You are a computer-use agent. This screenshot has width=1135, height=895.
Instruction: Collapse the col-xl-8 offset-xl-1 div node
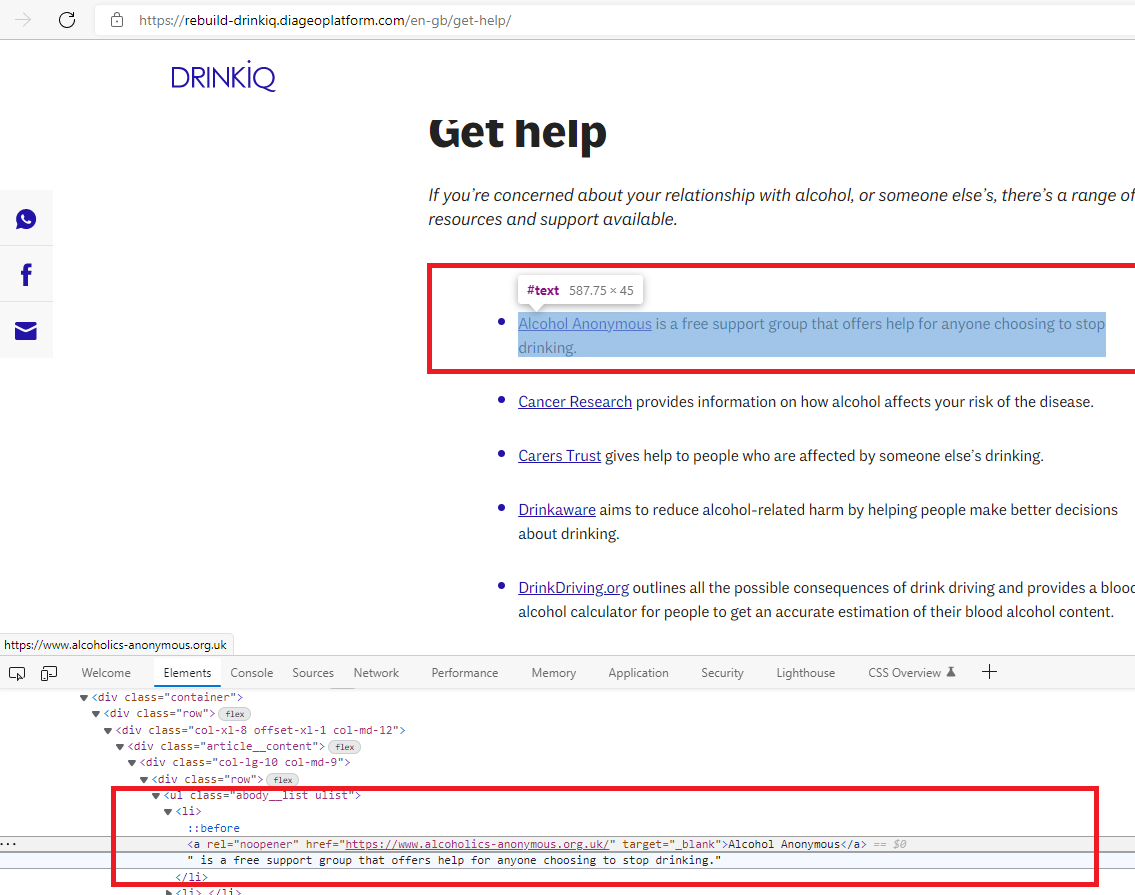(x=108, y=731)
